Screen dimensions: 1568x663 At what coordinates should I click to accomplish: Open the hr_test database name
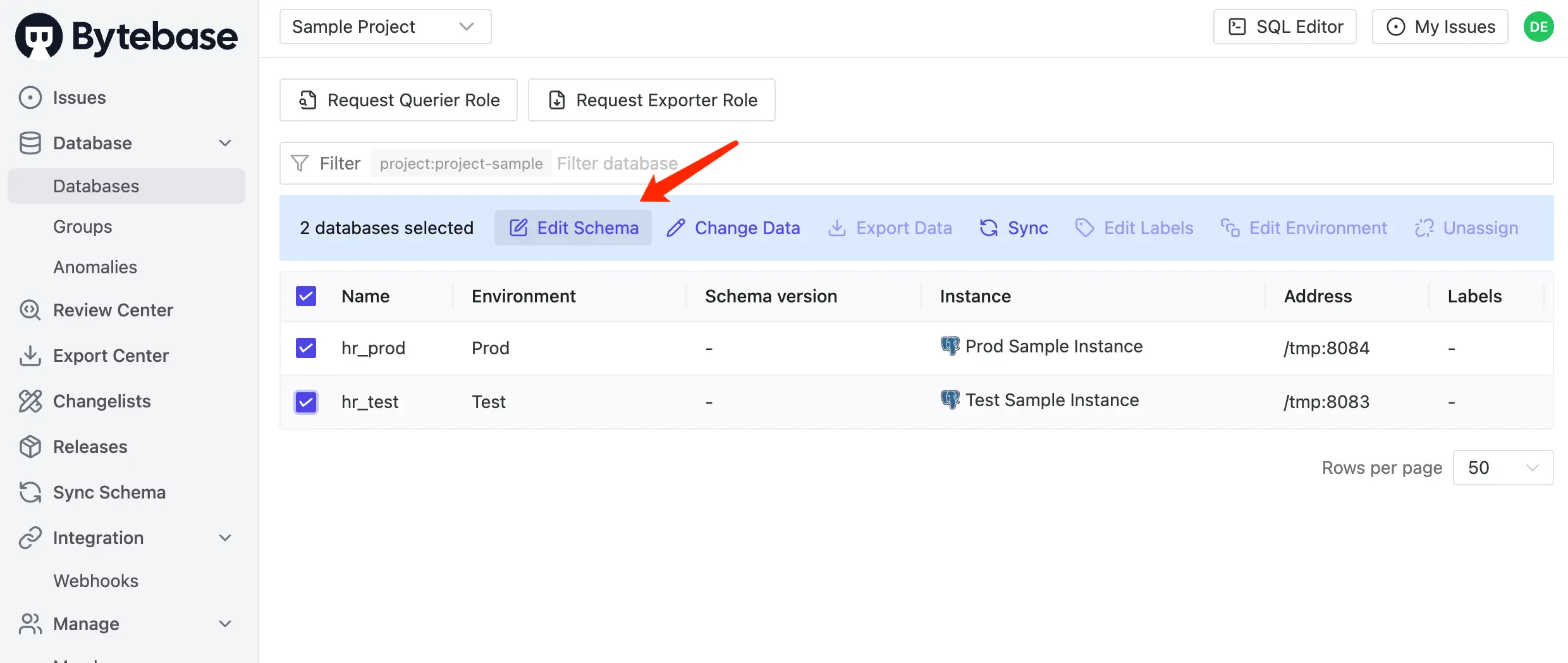pyautogui.click(x=370, y=402)
